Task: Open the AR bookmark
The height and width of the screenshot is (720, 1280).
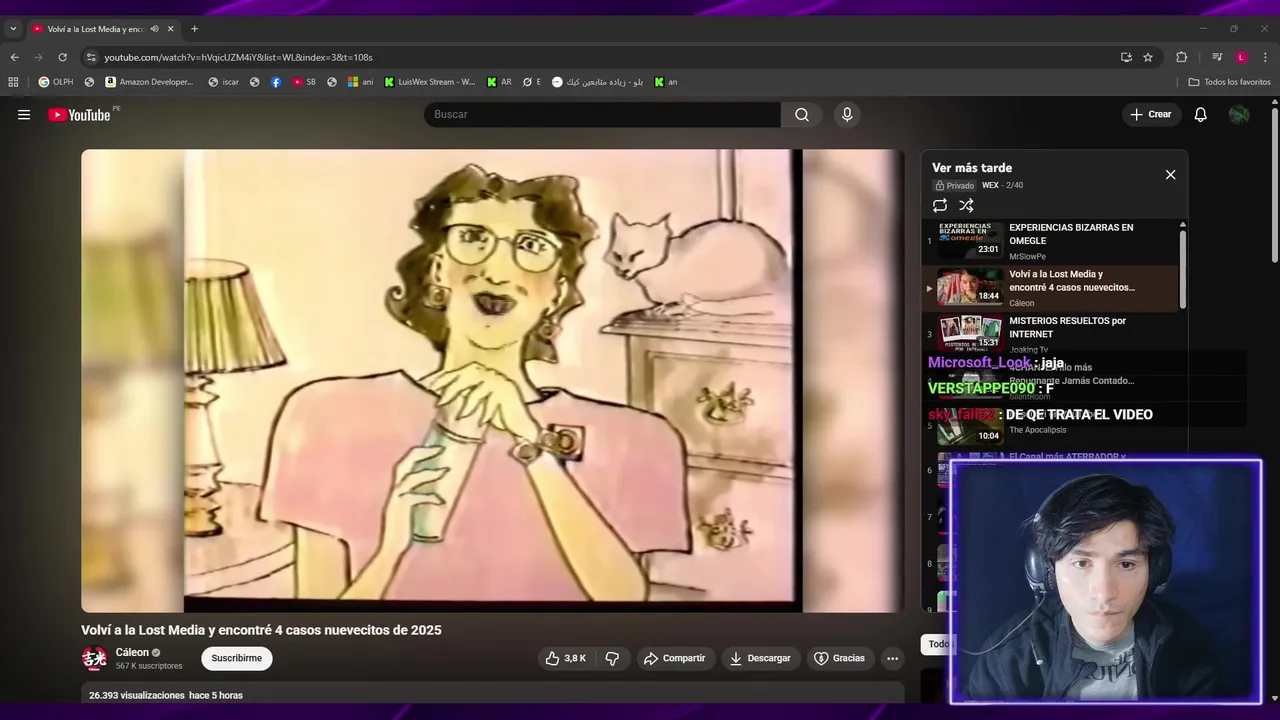Action: pyautogui.click(x=499, y=82)
